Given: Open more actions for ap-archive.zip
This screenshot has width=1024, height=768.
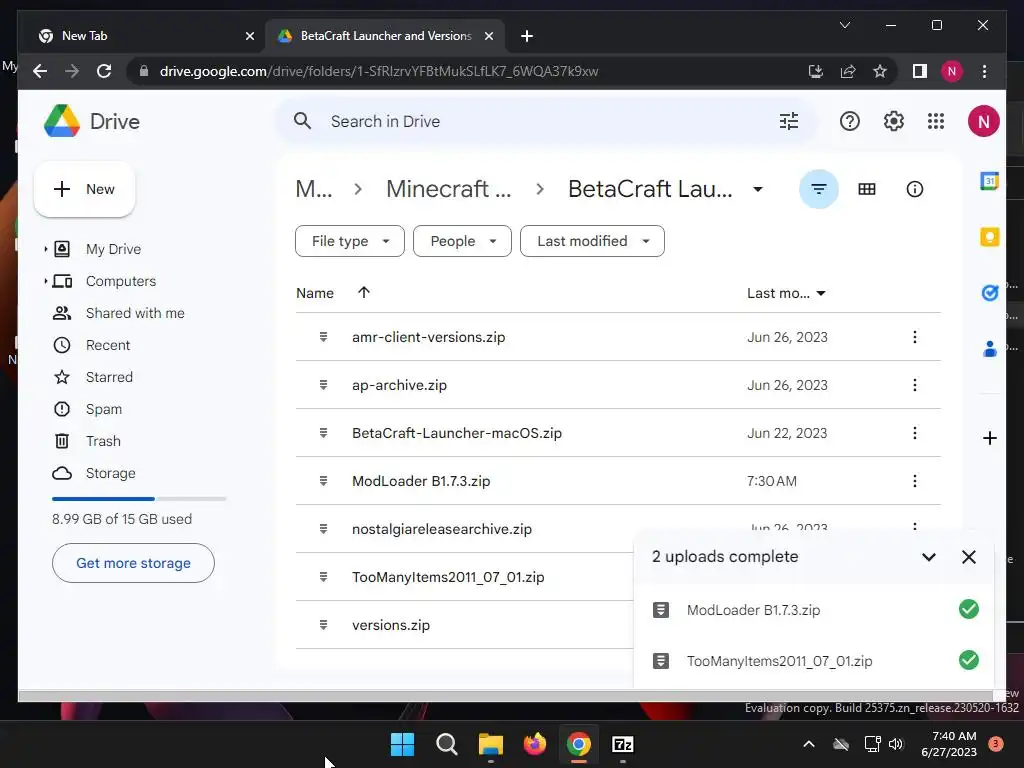Looking at the screenshot, I should [x=914, y=385].
